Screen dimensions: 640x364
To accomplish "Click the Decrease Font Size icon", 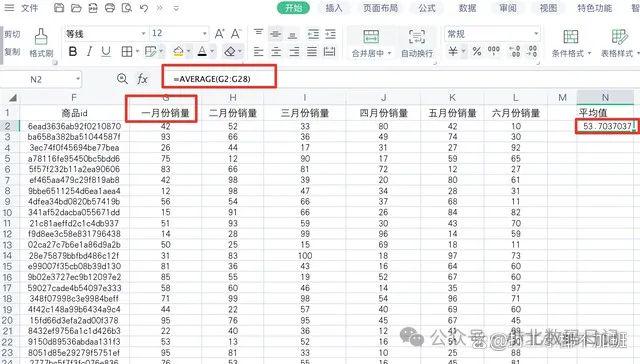I will (236, 33).
